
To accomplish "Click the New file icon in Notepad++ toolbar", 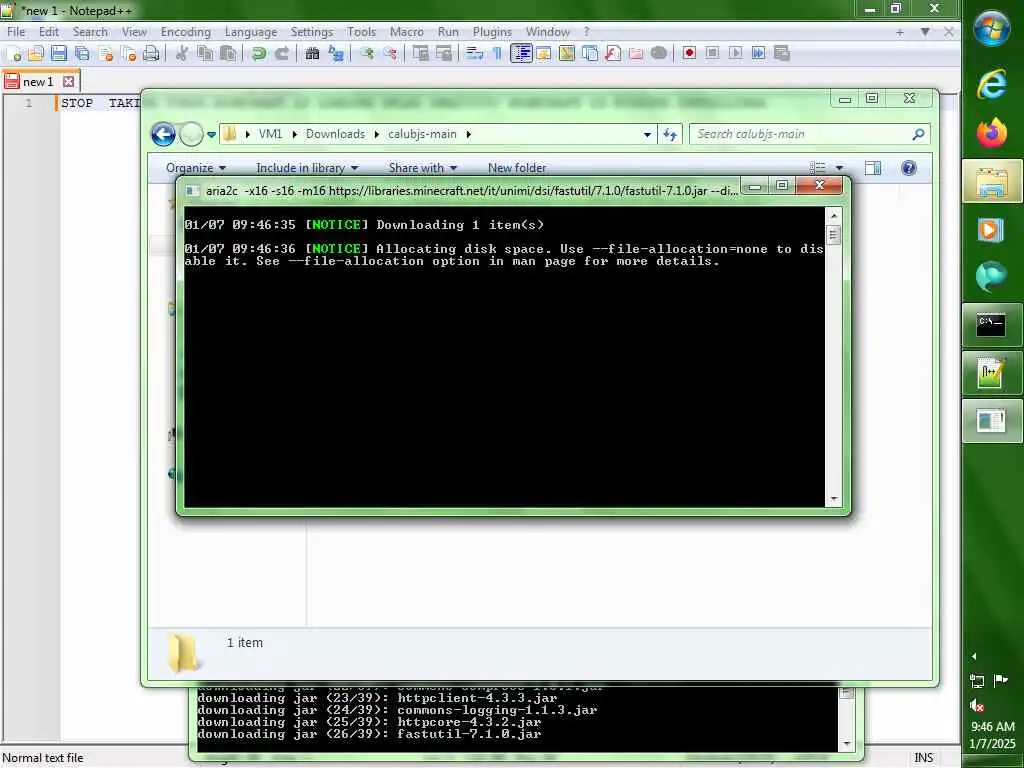I will (x=13, y=54).
